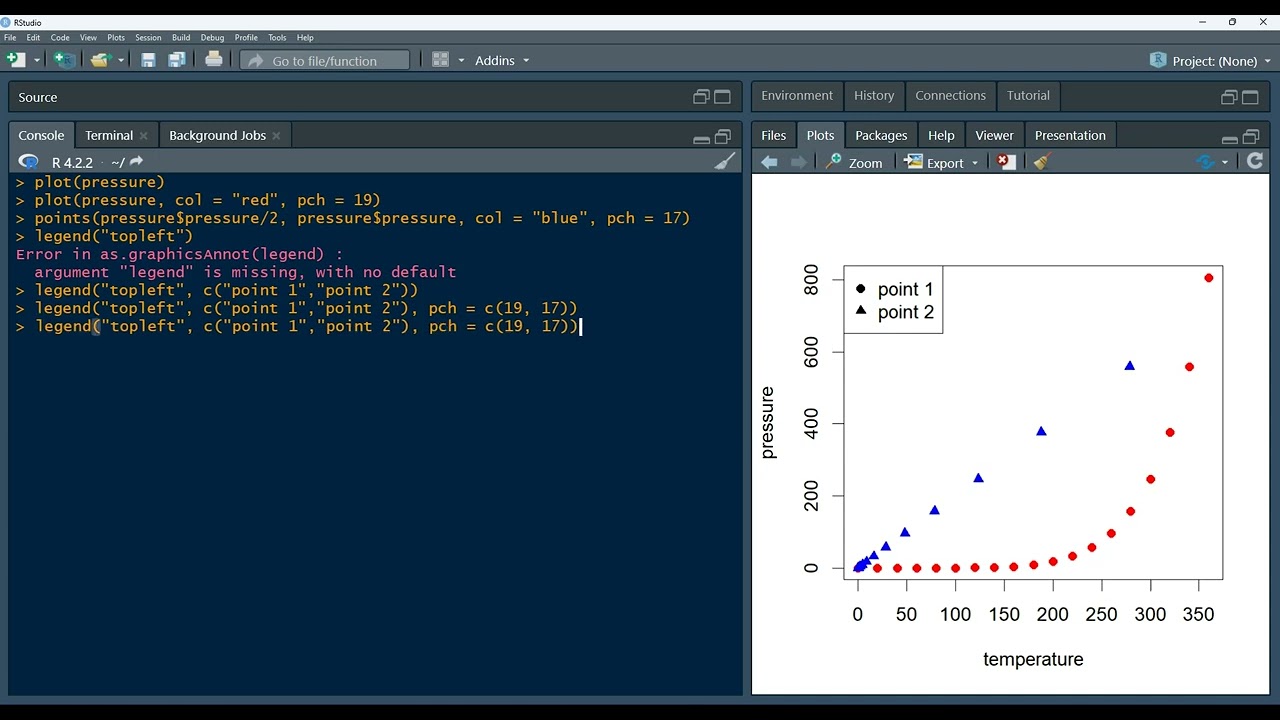Minimize the Console pane

[701, 138]
